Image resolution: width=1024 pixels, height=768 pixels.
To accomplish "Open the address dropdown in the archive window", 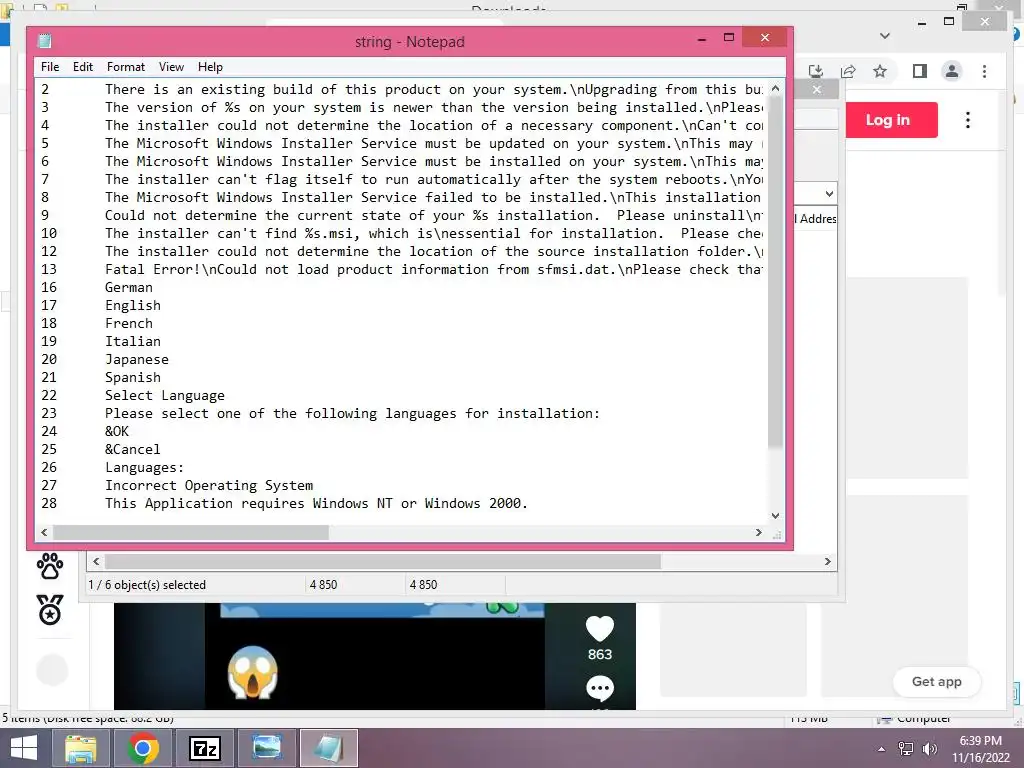I will tap(829, 194).
